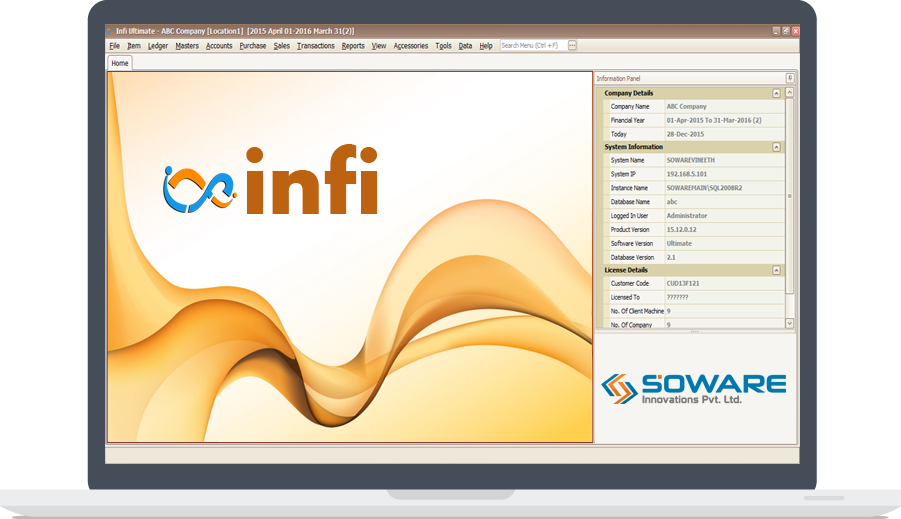This screenshot has width=901, height=519.
Task: Click the Company Name label
Action: tap(630, 107)
